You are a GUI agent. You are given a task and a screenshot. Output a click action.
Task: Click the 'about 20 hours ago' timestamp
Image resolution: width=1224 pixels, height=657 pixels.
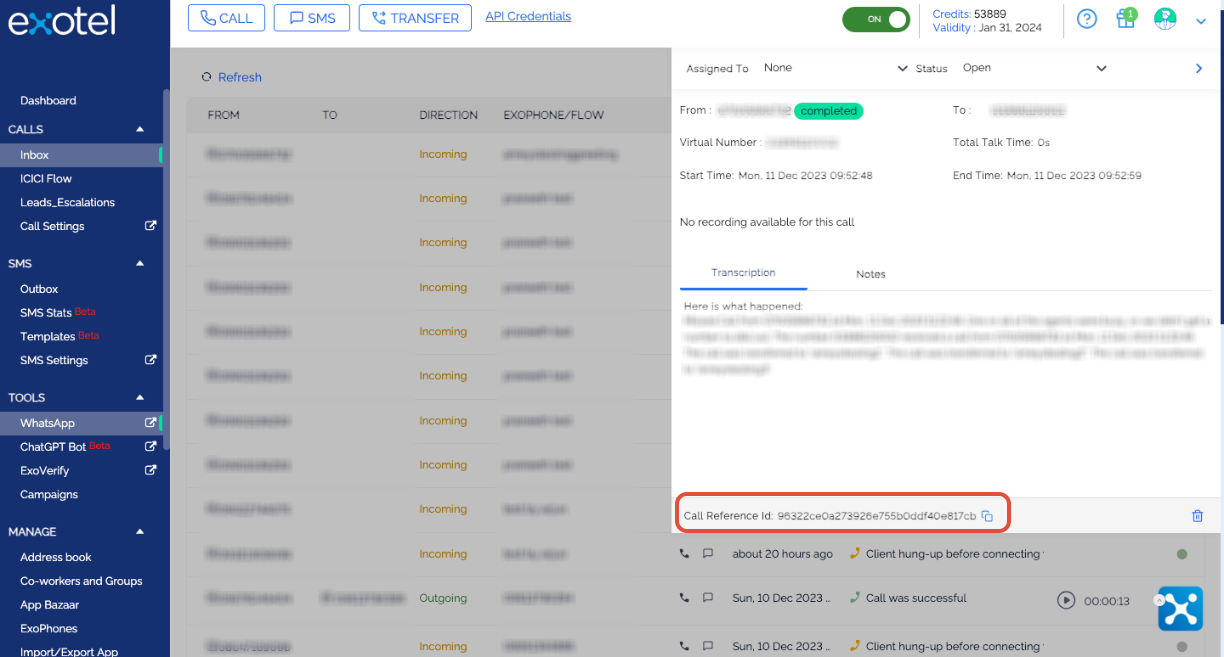pyautogui.click(x=782, y=554)
